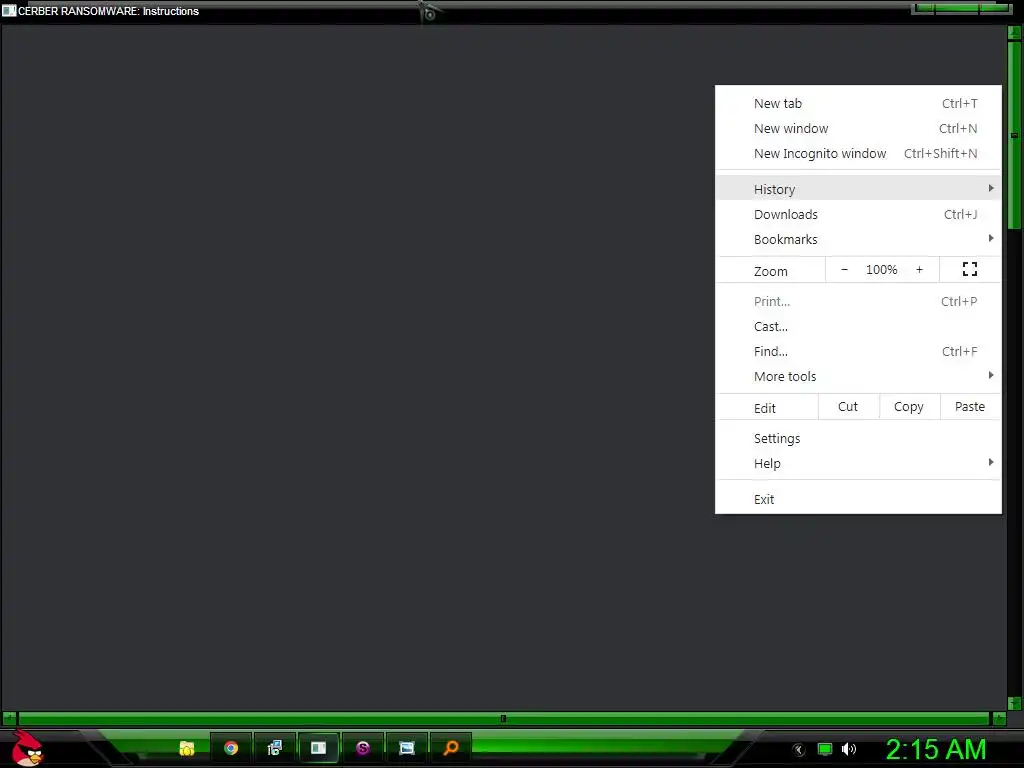Screen dimensions: 1024x768
Task: Click Cut in Edit row
Action: tap(848, 406)
